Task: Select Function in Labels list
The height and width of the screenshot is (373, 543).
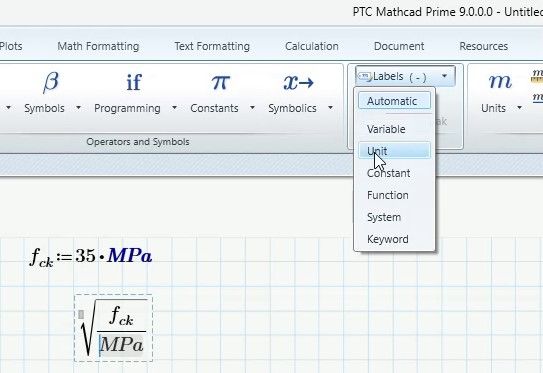Action: 394,195
